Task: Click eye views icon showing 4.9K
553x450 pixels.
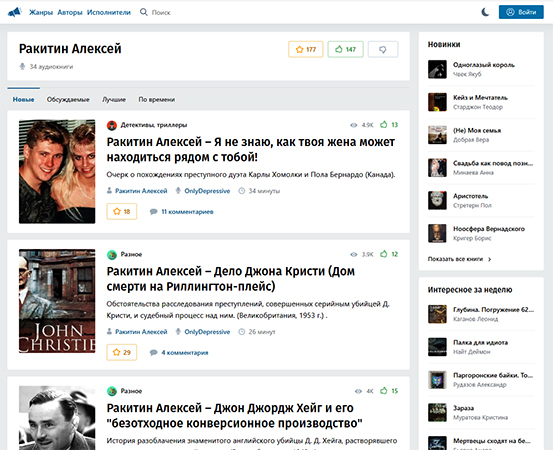Action: (354, 125)
